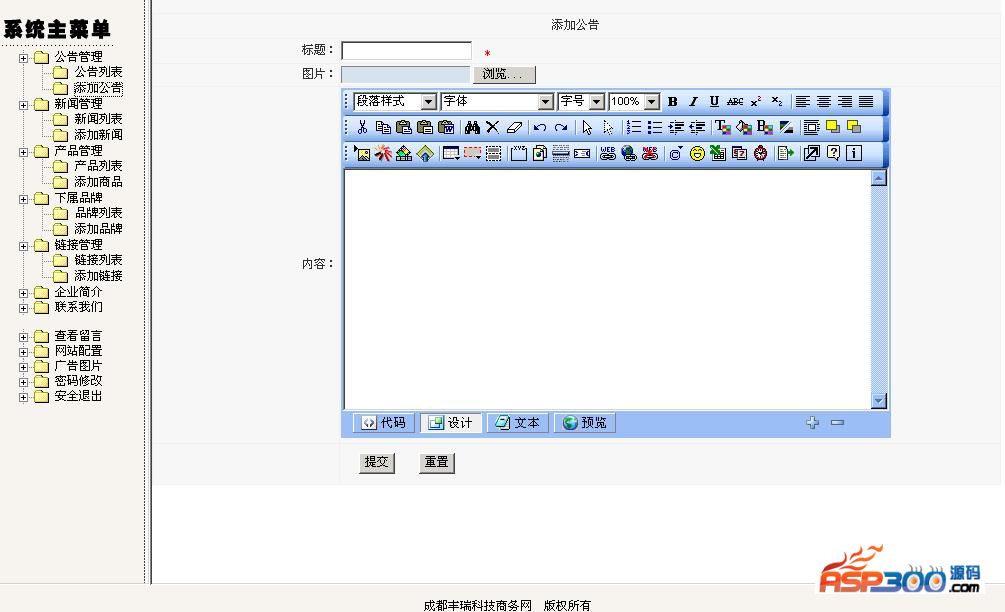Click the 浏览... browse button
This screenshot has width=1005, height=612.
point(504,74)
